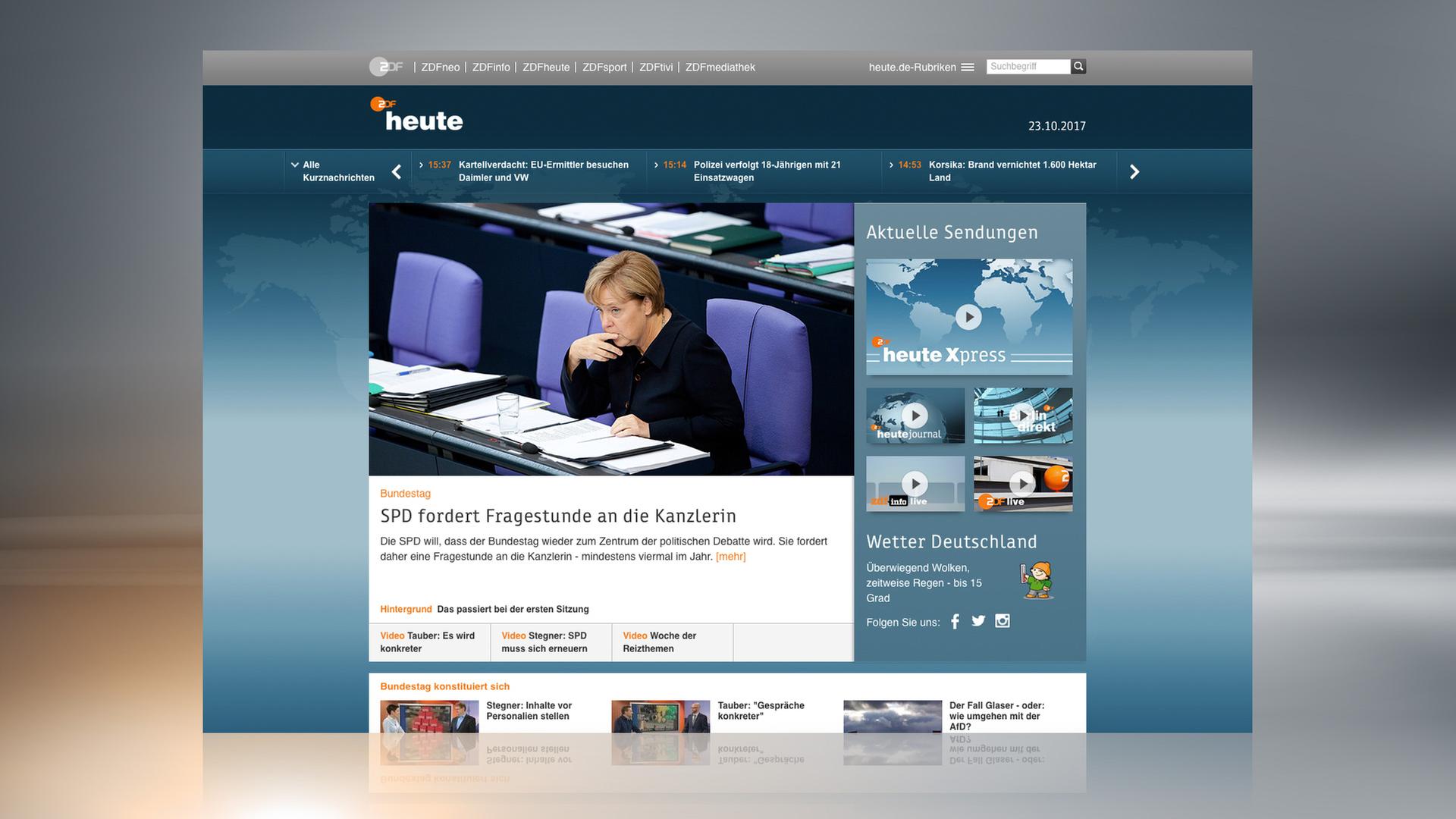The width and height of the screenshot is (1456, 819).
Task: Go to ZDFsport
Action: pos(604,67)
